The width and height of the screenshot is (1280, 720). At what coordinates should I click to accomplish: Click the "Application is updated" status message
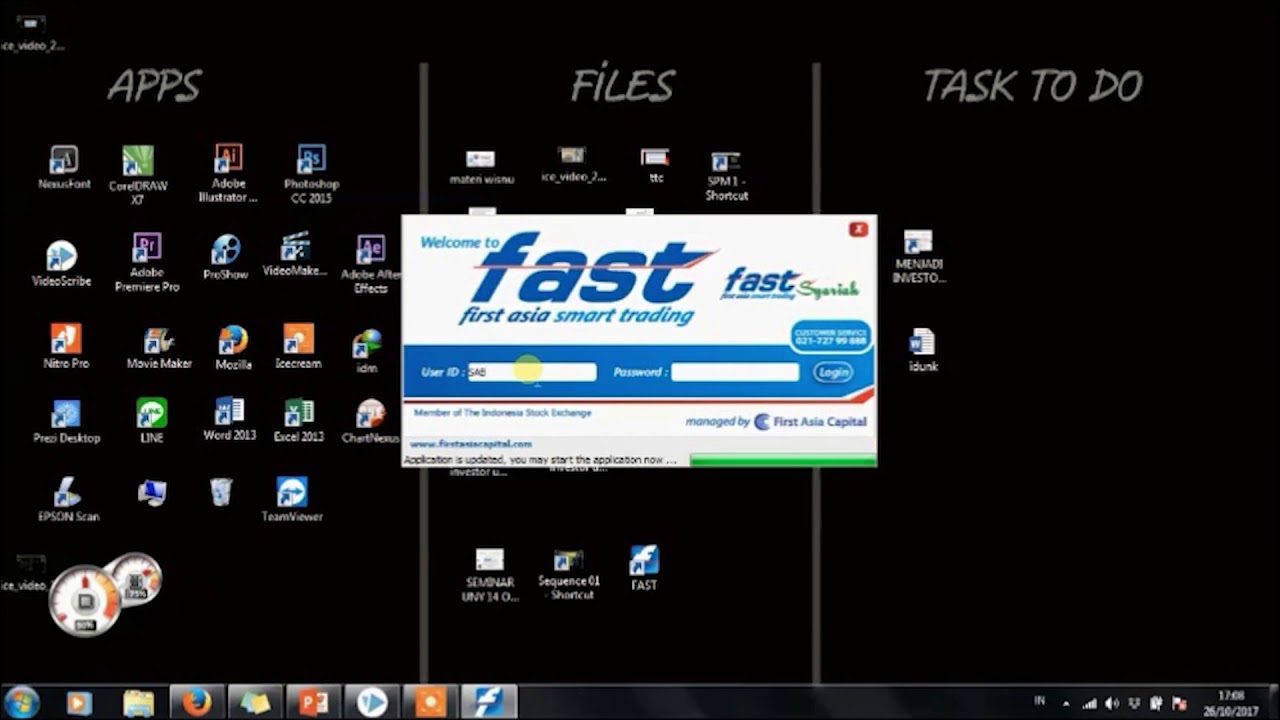pyautogui.click(x=540, y=460)
